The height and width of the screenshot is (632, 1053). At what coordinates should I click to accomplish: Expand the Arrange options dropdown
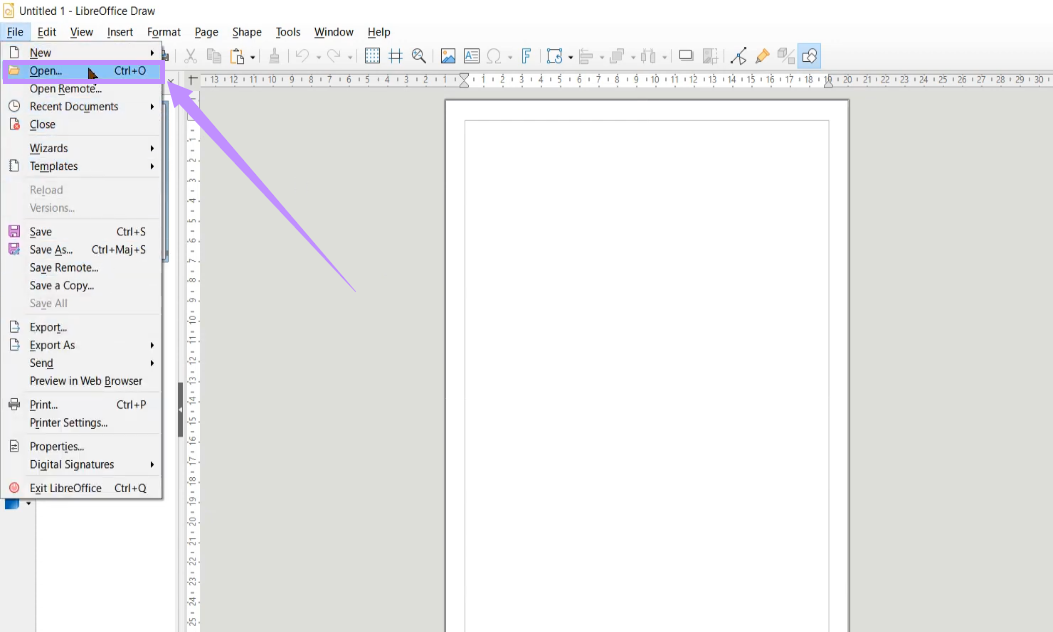click(633, 55)
